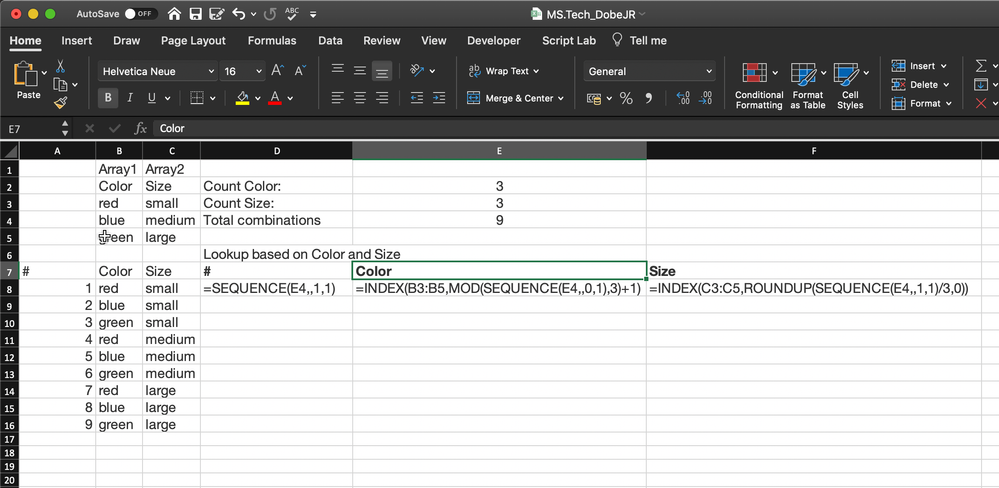Viewport: 999px width, 488px height.
Task: Increase decimal places
Action: pos(684,98)
